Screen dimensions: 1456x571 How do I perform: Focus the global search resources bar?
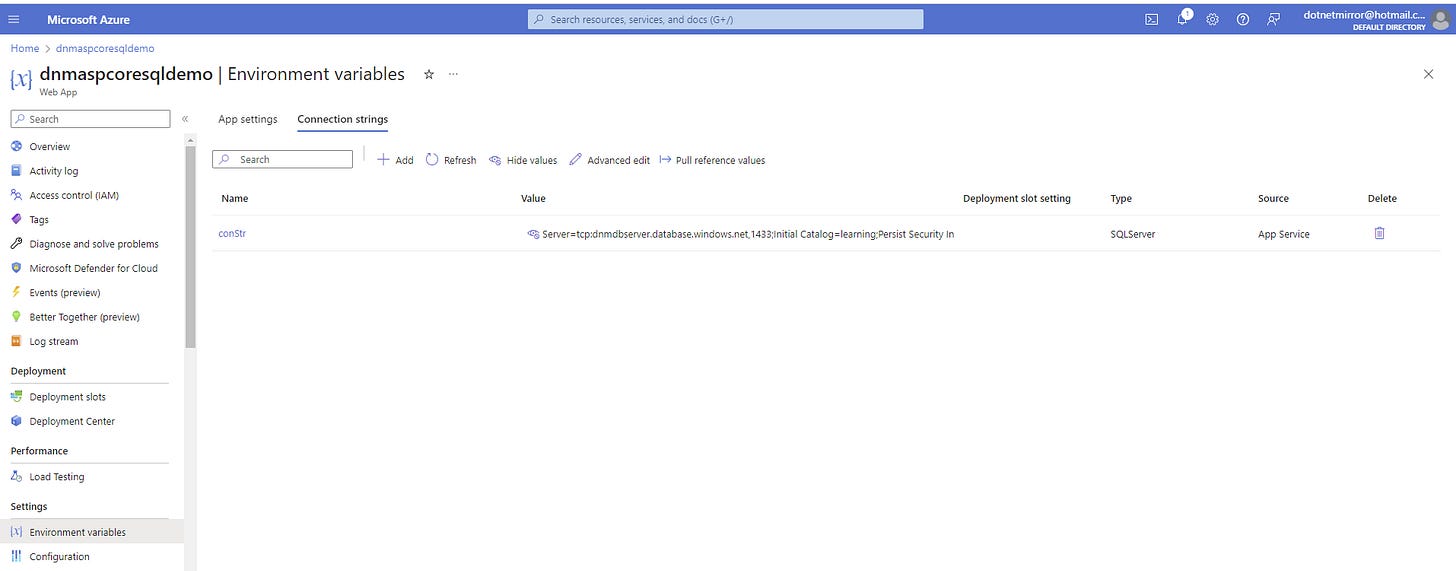(x=726, y=19)
